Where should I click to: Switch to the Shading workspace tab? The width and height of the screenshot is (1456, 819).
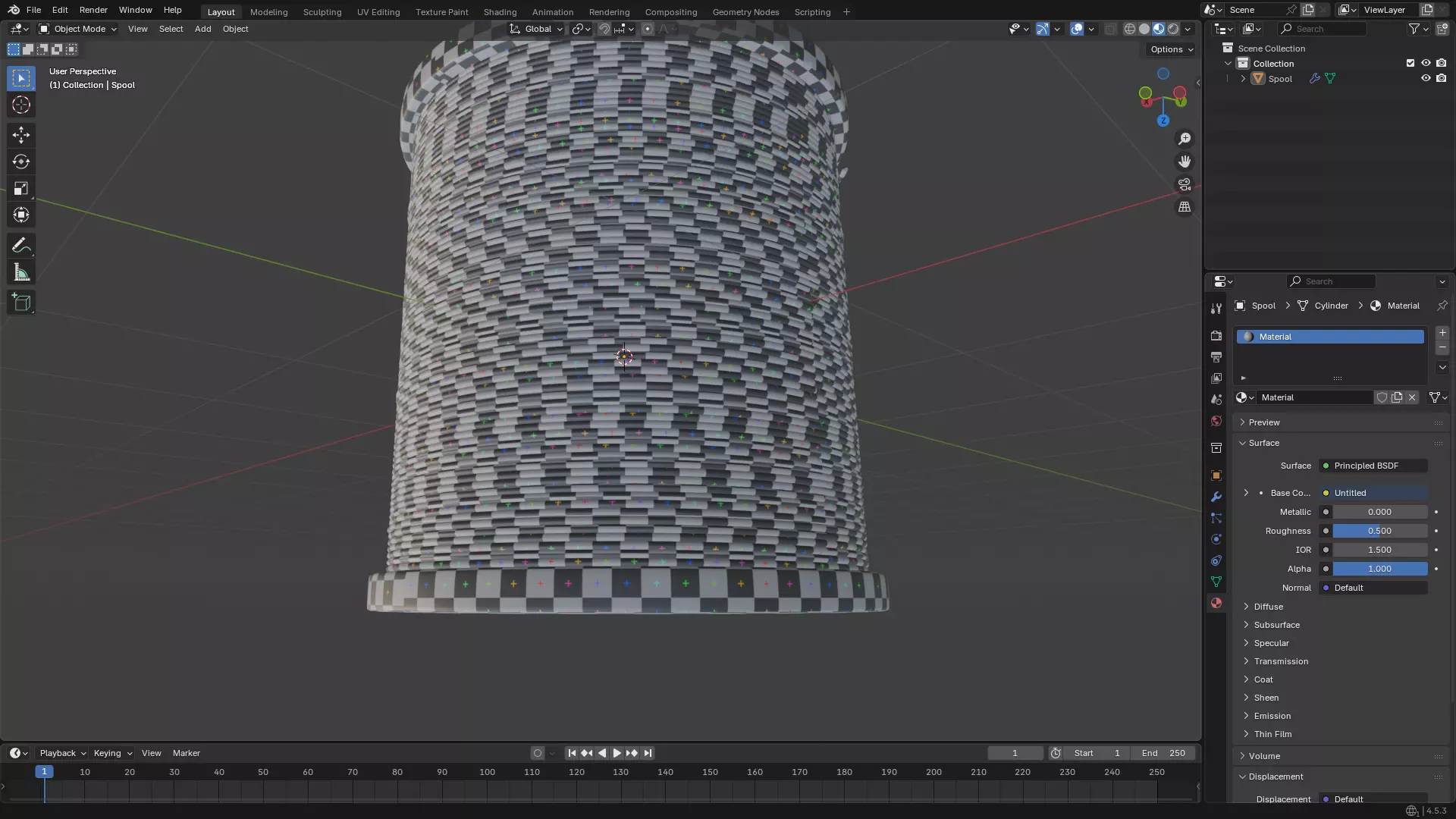click(500, 12)
